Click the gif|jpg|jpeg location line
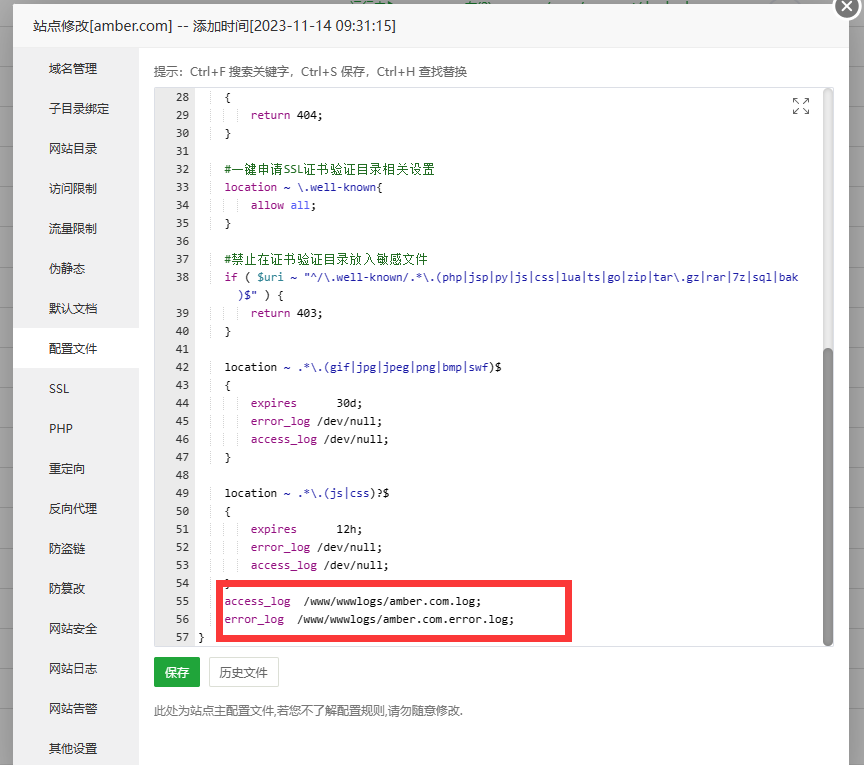This screenshot has height=765, width=864. coord(363,367)
